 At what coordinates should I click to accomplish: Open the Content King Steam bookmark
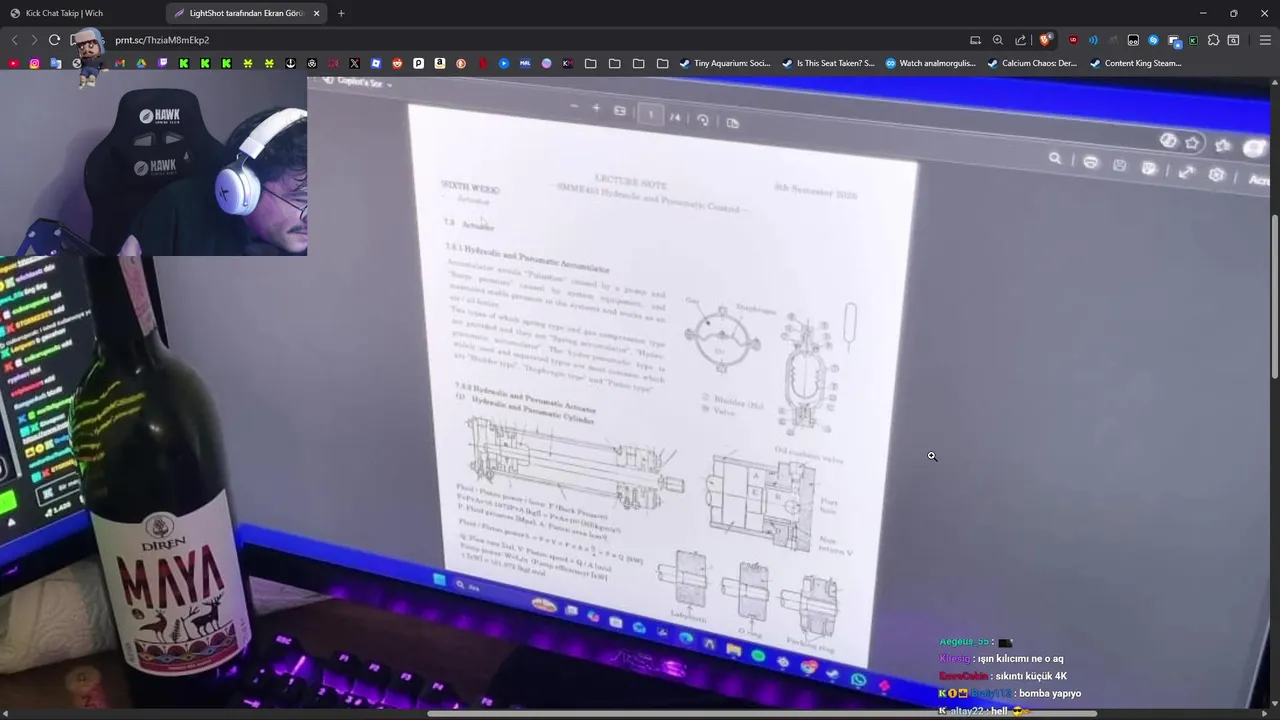[1135, 63]
